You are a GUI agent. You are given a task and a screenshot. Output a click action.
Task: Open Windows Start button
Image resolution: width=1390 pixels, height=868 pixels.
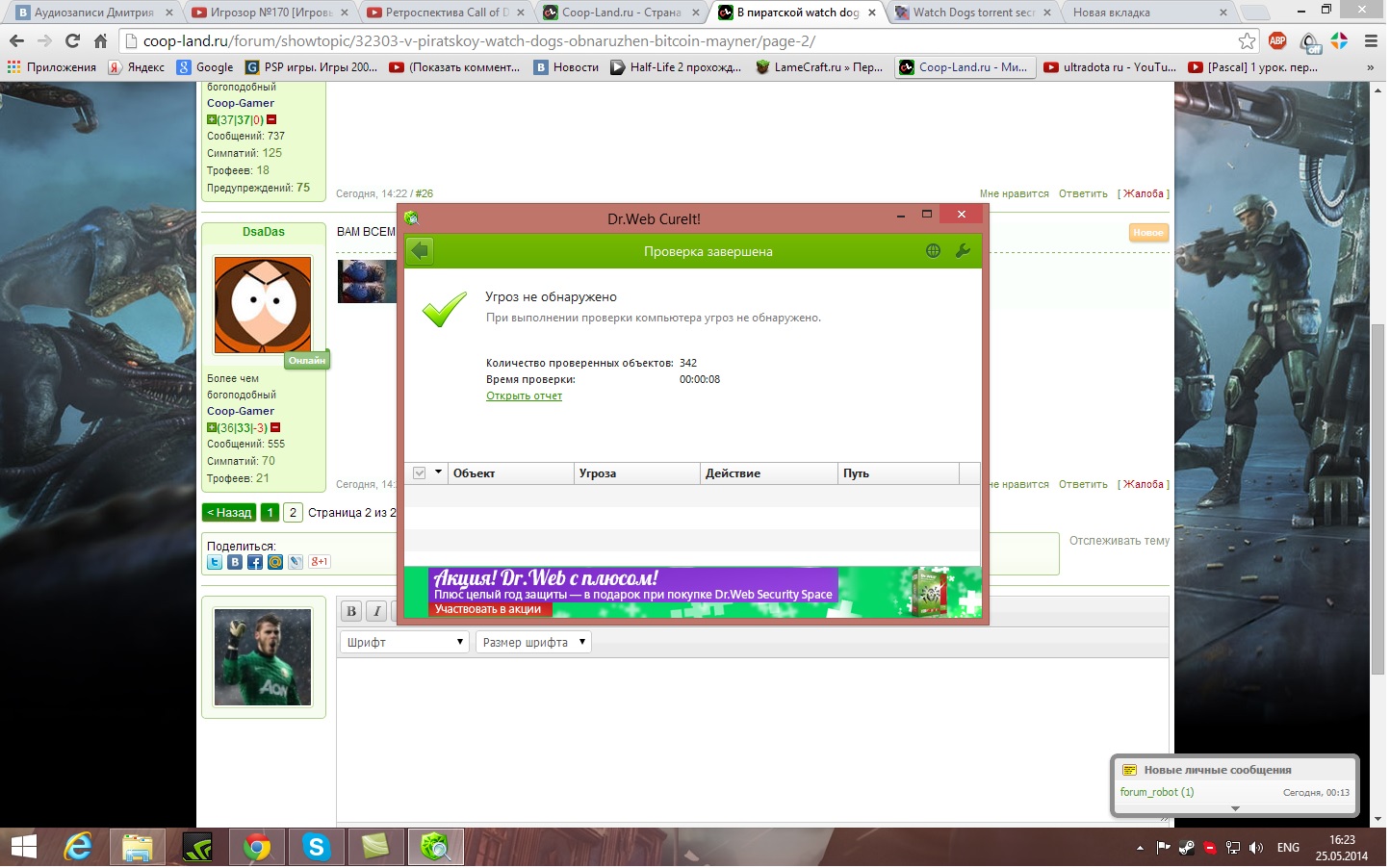click(23, 848)
